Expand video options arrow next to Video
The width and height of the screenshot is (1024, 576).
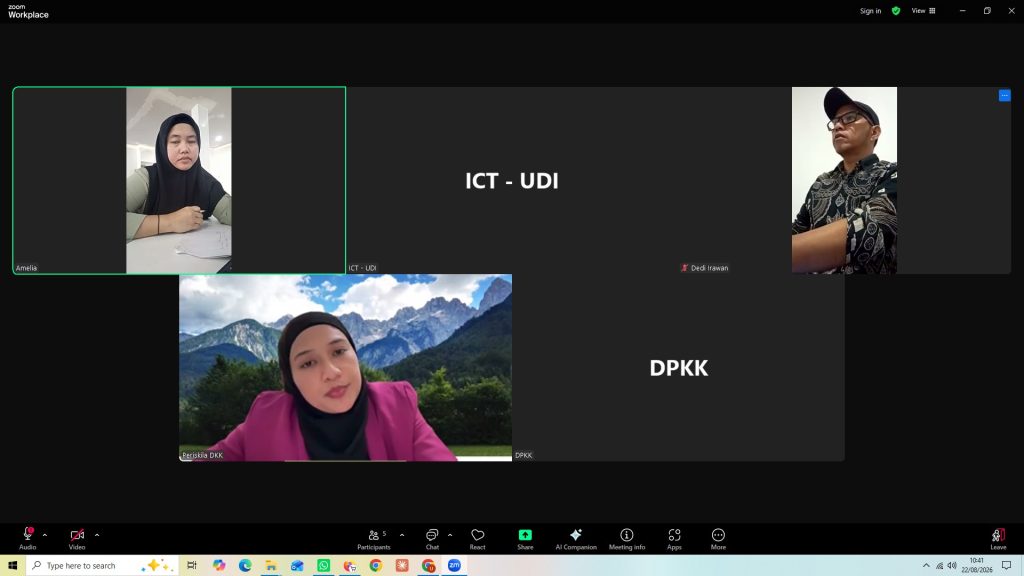tap(97, 535)
